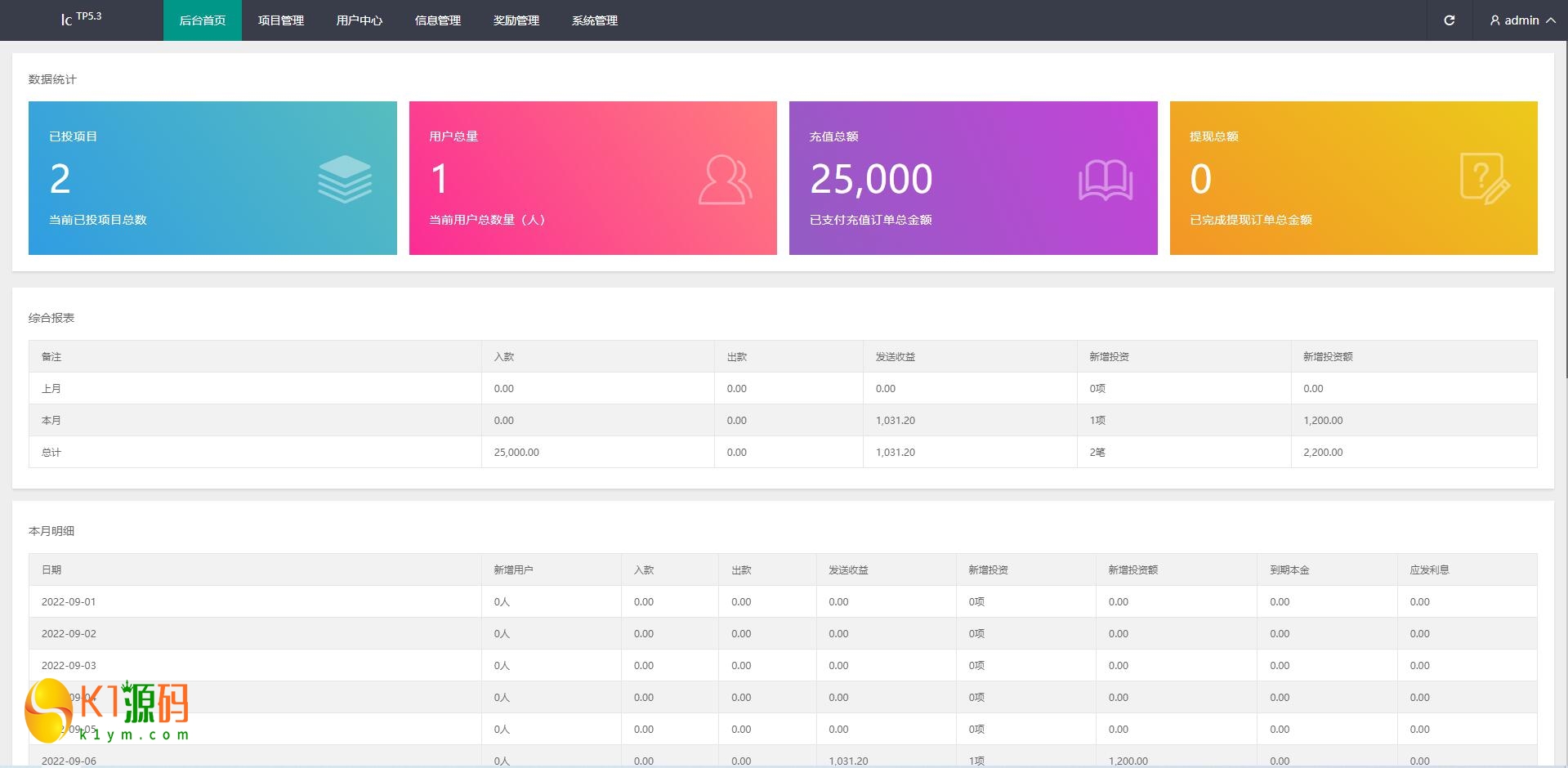Screen dimensions: 1568x768
Task: Click the edit note icon on 提现总额 card
Action: tap(1484, 179)
